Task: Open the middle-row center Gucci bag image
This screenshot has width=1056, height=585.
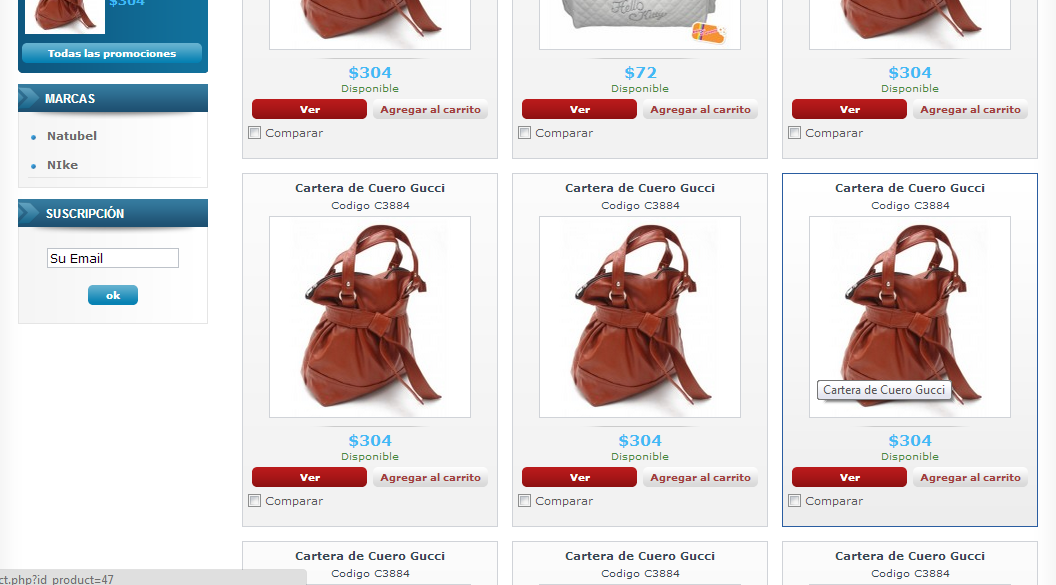Action: click(640, 317)
